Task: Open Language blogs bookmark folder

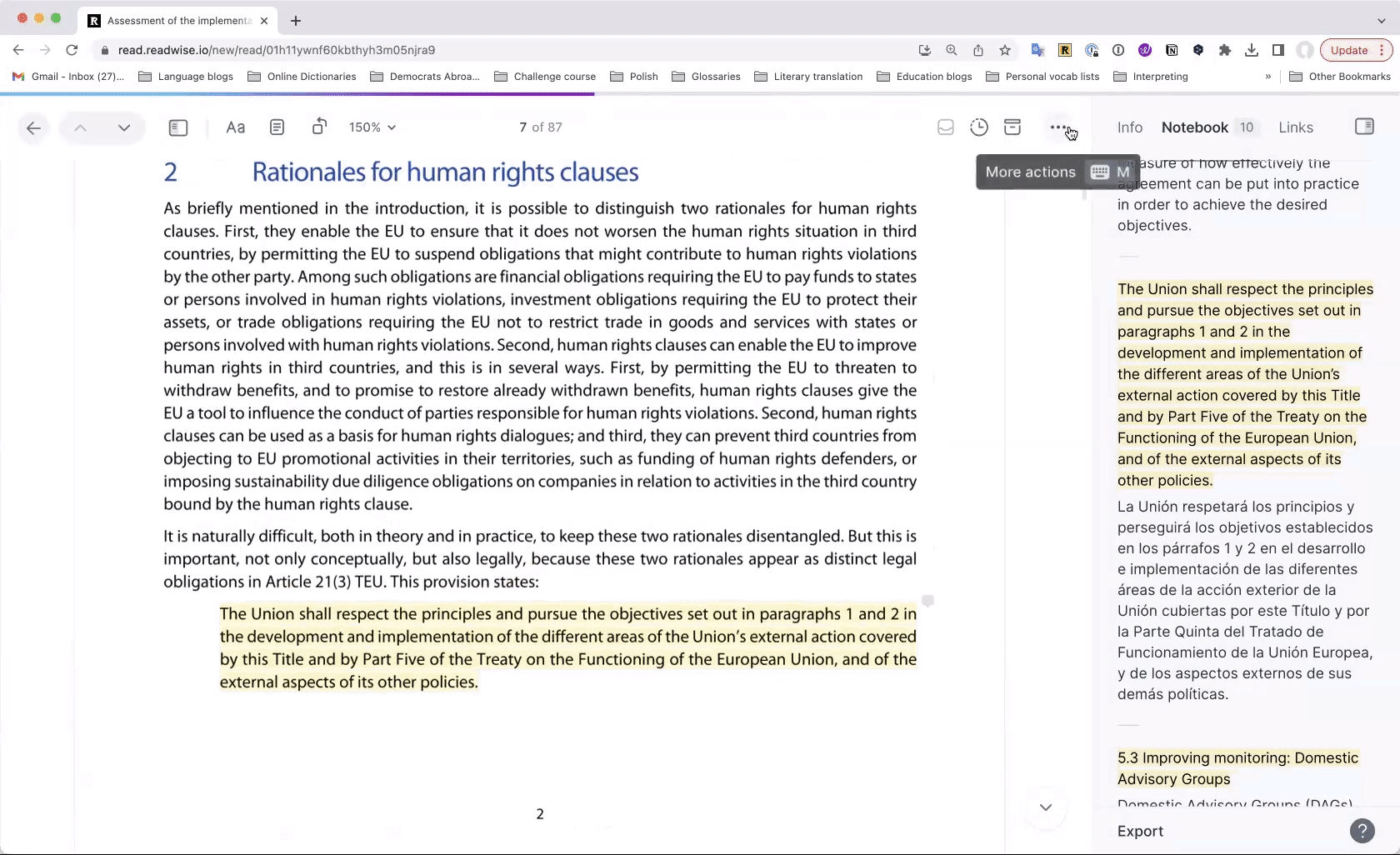Action: (x=186, y=76)
